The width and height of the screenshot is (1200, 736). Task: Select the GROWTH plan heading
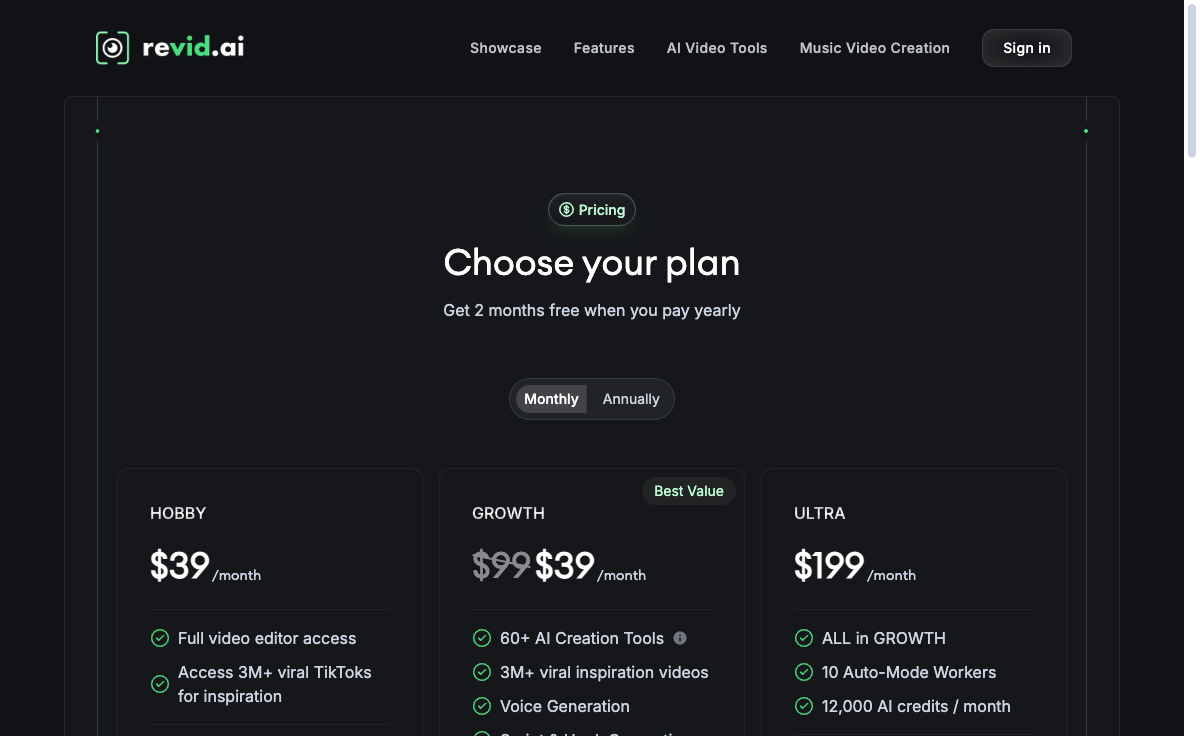[508, 513]
